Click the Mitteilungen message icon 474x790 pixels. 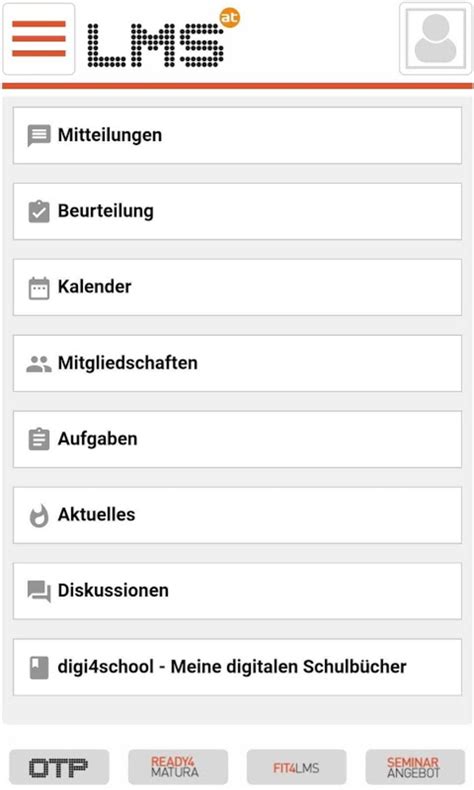39,136
